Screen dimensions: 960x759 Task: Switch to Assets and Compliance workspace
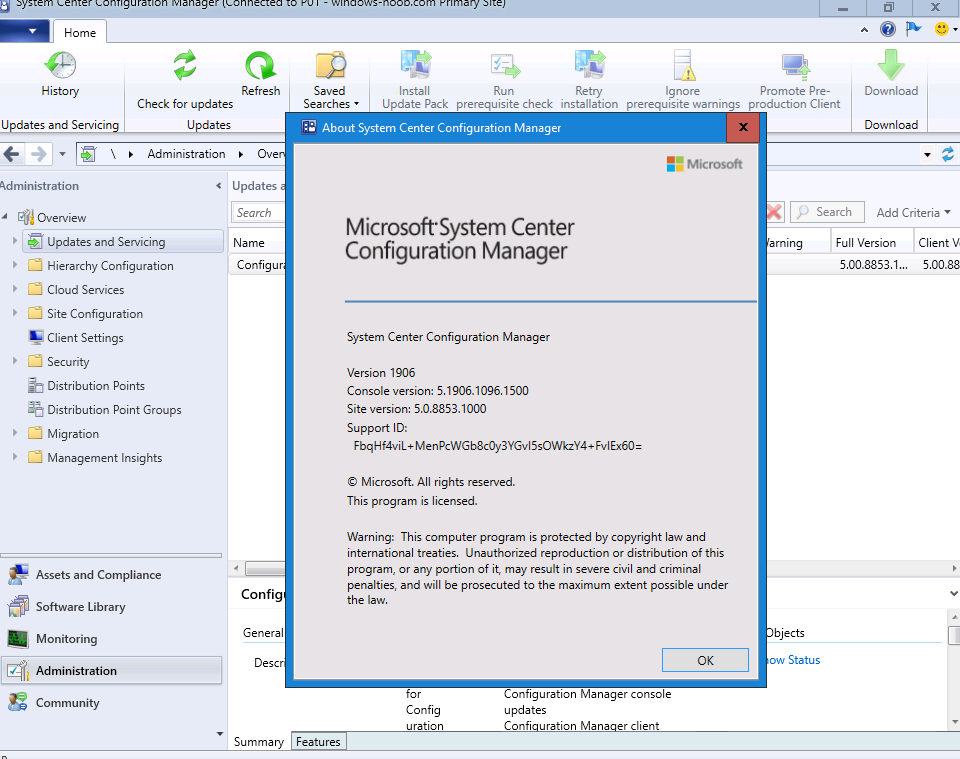click(111, 575)
